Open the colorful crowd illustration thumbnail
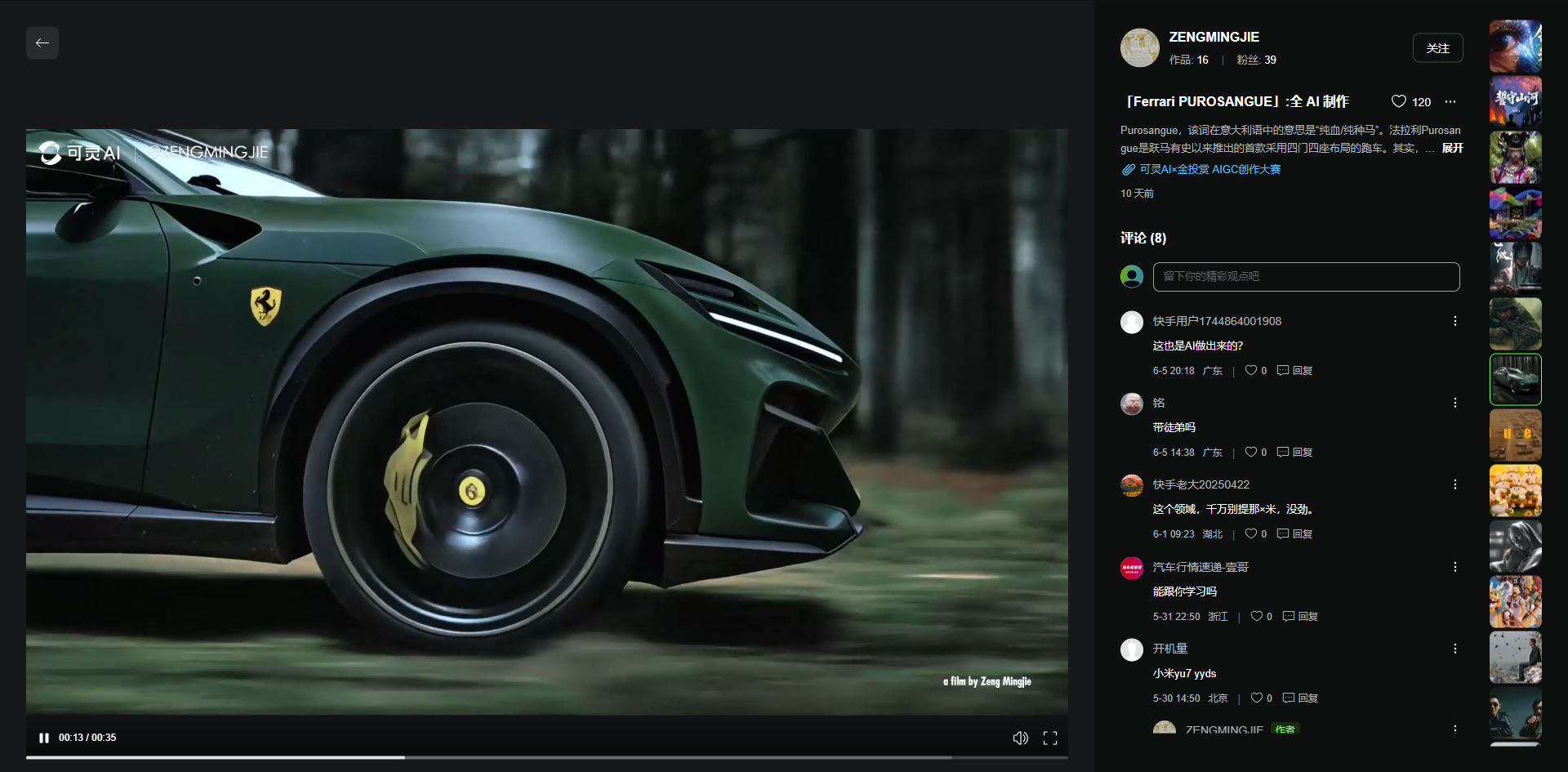 (x=1516, y=602)
